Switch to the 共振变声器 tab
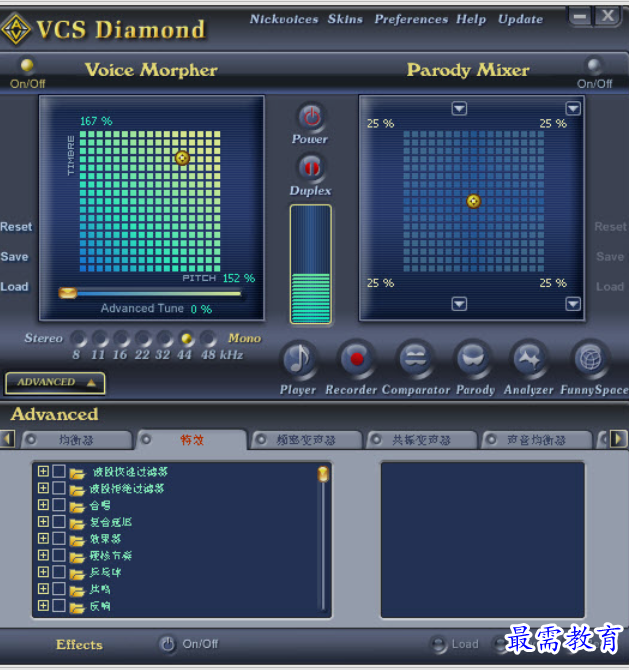Screen dimensions: 629x670 pyautogui.click(x=422, y=440)
